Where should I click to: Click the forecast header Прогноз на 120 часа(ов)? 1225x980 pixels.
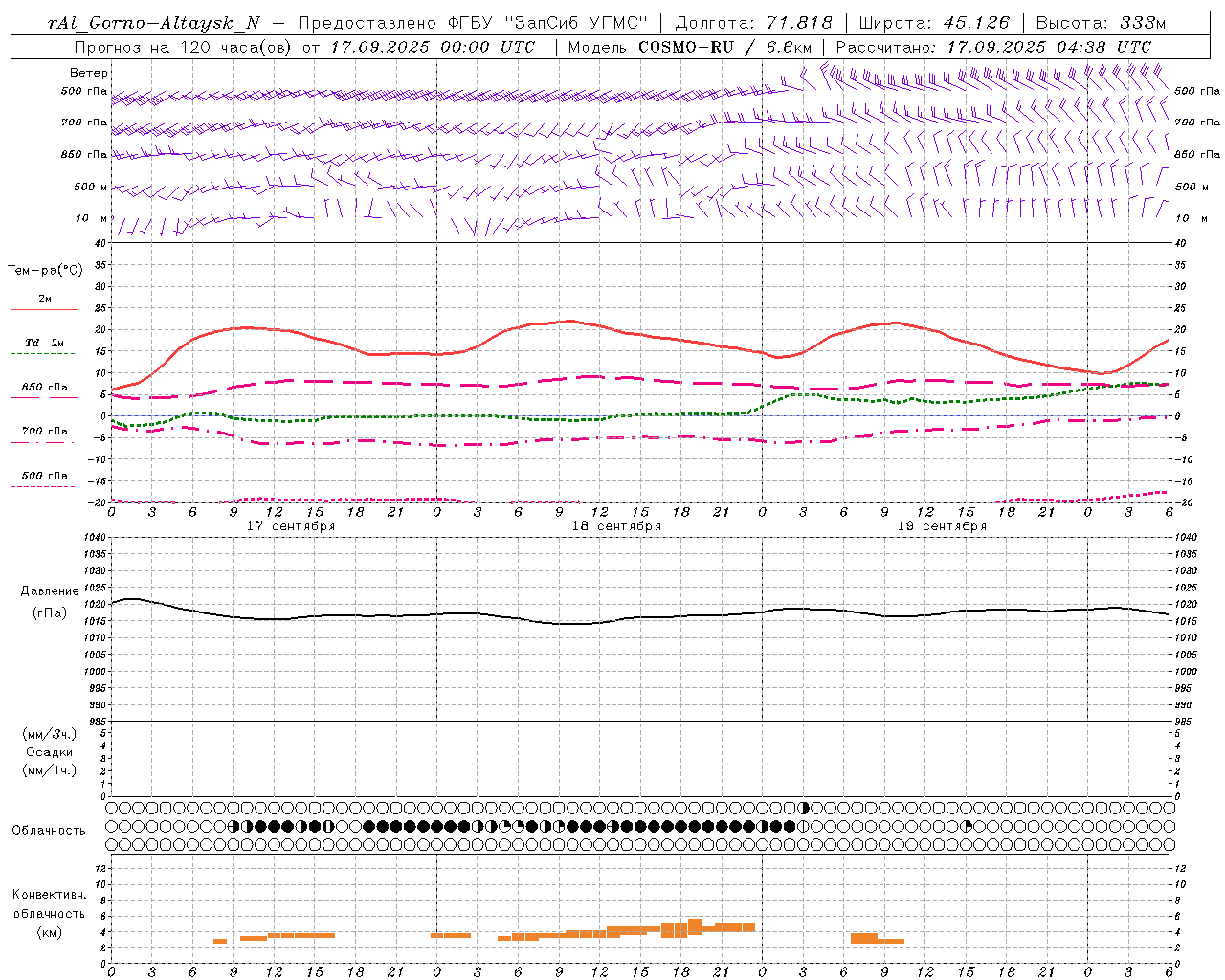[183, 47]
